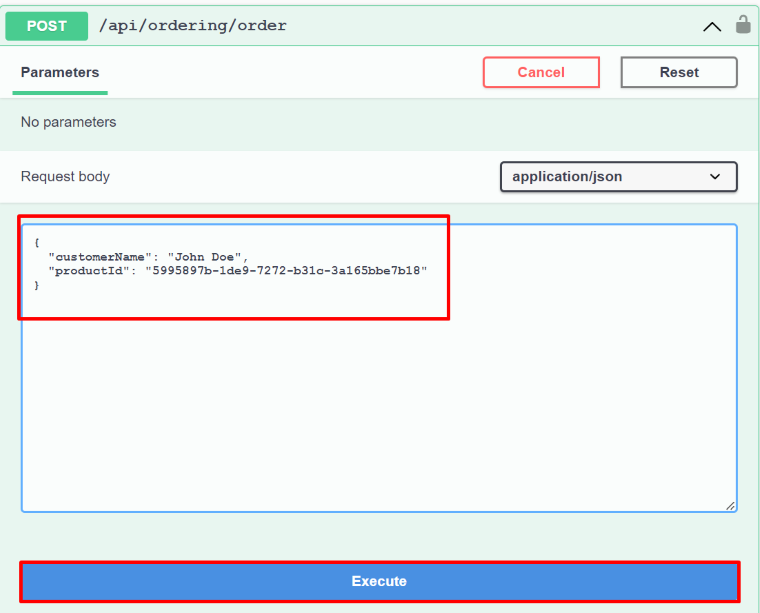The width and height of the screenshot is (760, 613).
Task: Click the "No parameters" text
Action: [x=68, y=122]
